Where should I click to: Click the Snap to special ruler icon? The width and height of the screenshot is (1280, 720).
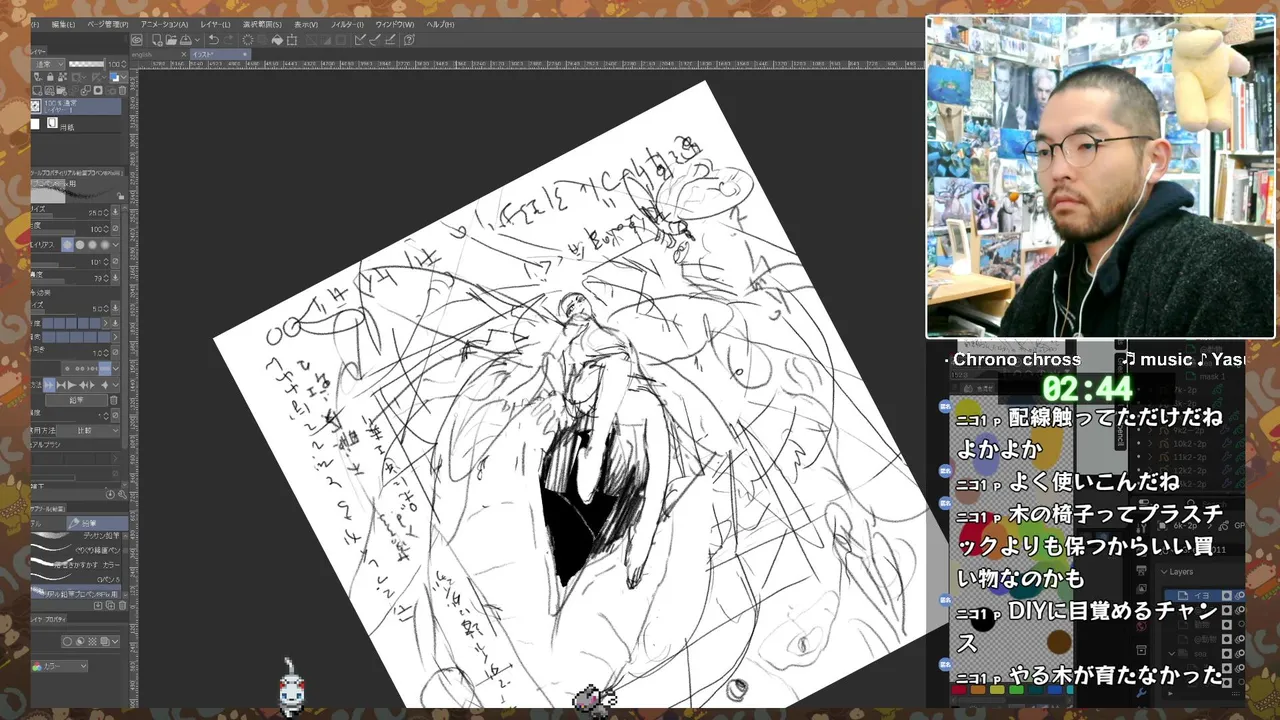point(375,40)
